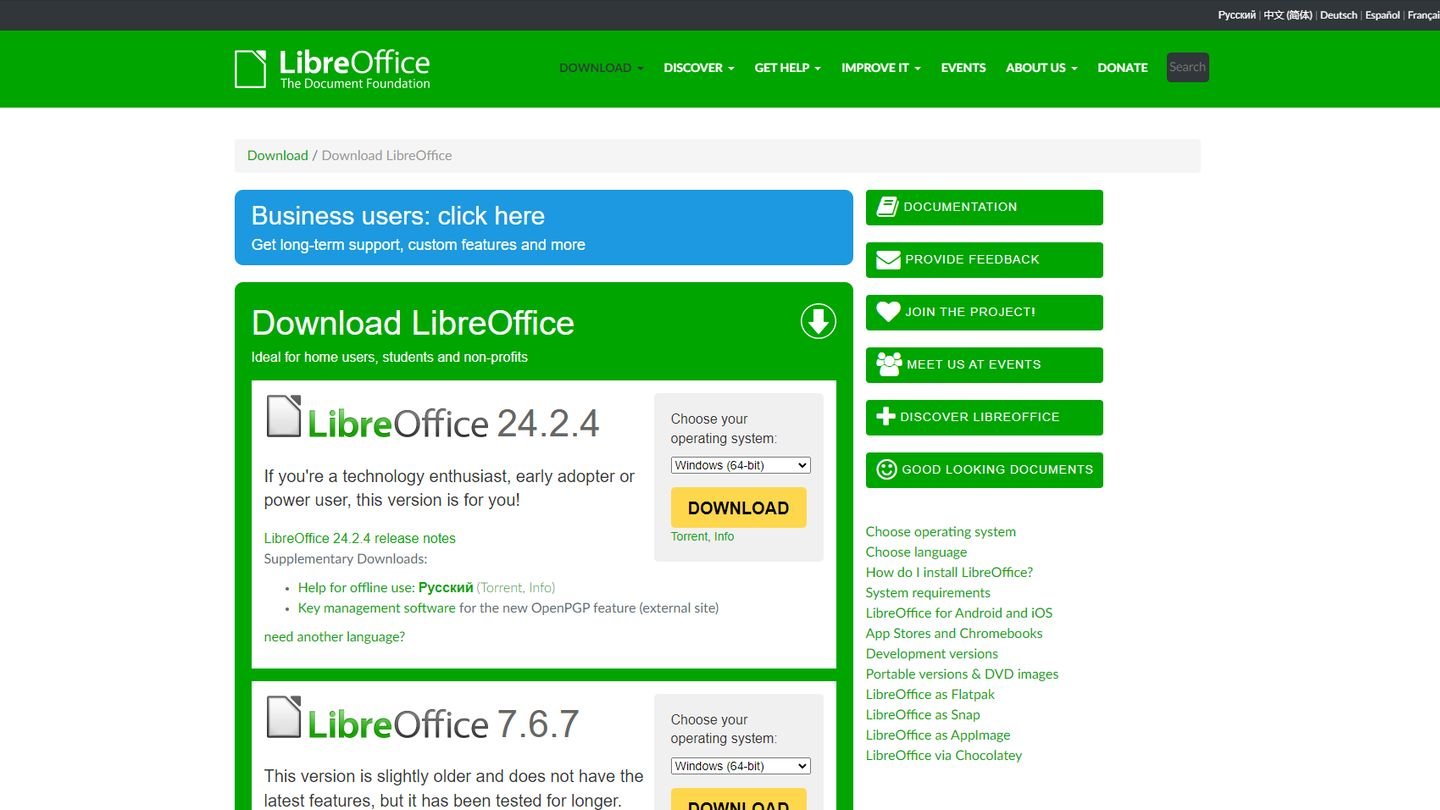
Task: Open How do I install LibreOffice link
Action: tap(949, 572)
